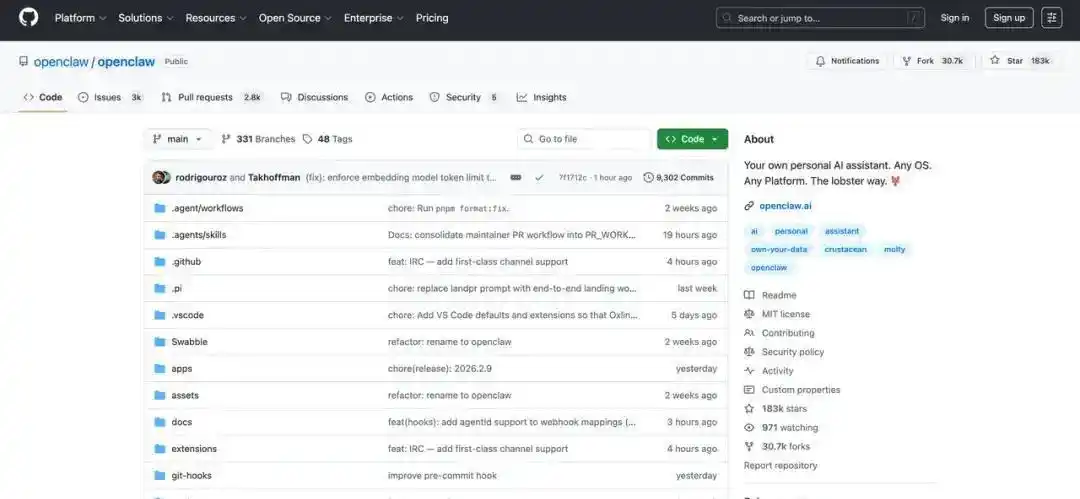Viewport: 1080px width, 499px height.
Task: Open the Pull requests tab
Action: [205, 97]
